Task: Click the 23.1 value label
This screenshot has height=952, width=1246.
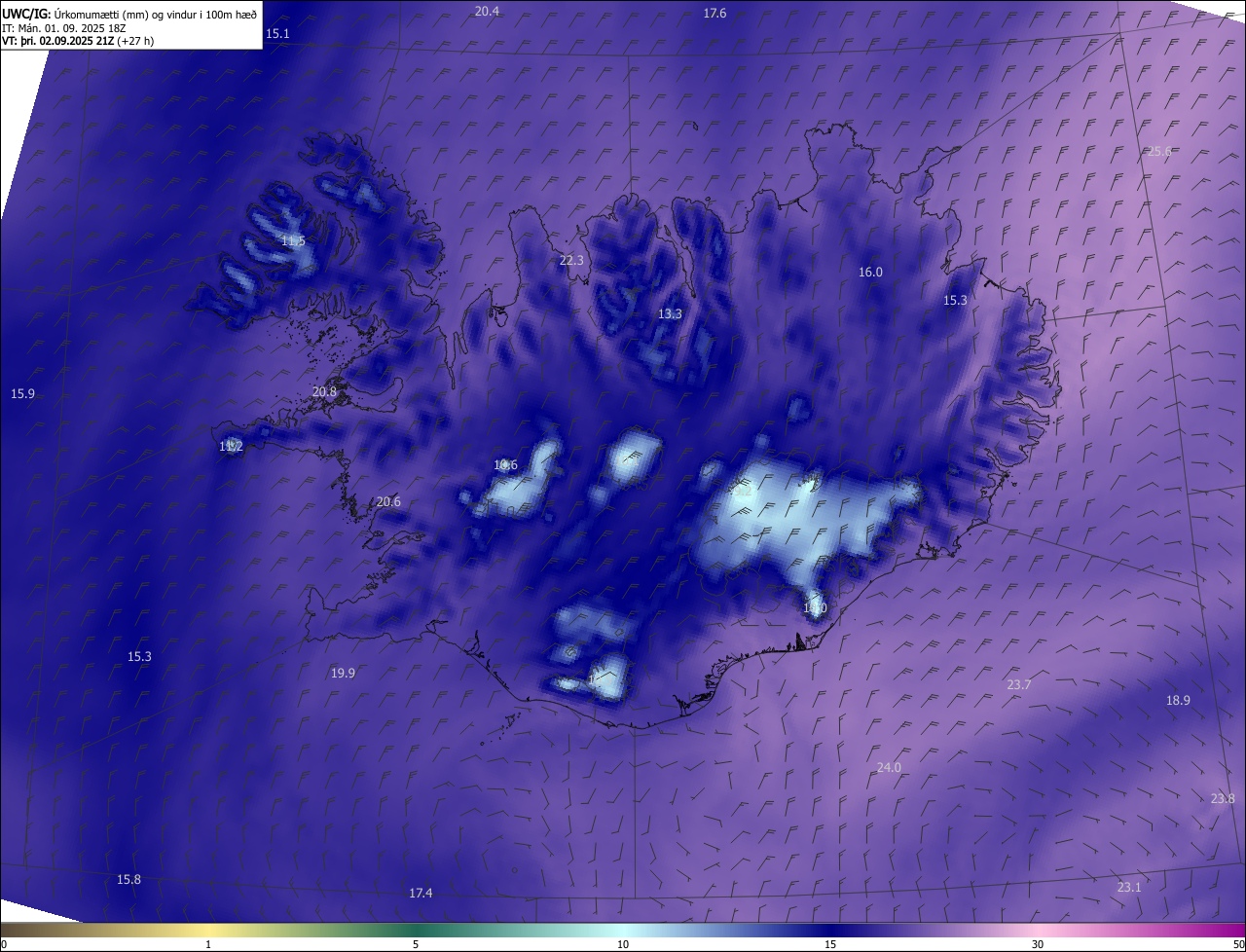Action: point(1129,888)
